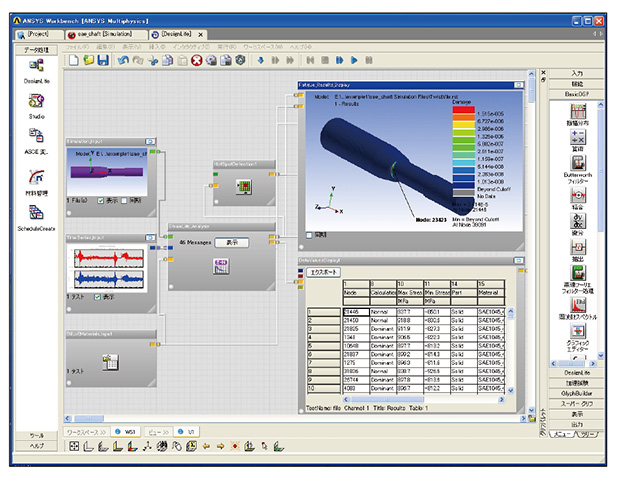Undo the last action in toolbar
The image size is (620, 482).
pos(123,60)
